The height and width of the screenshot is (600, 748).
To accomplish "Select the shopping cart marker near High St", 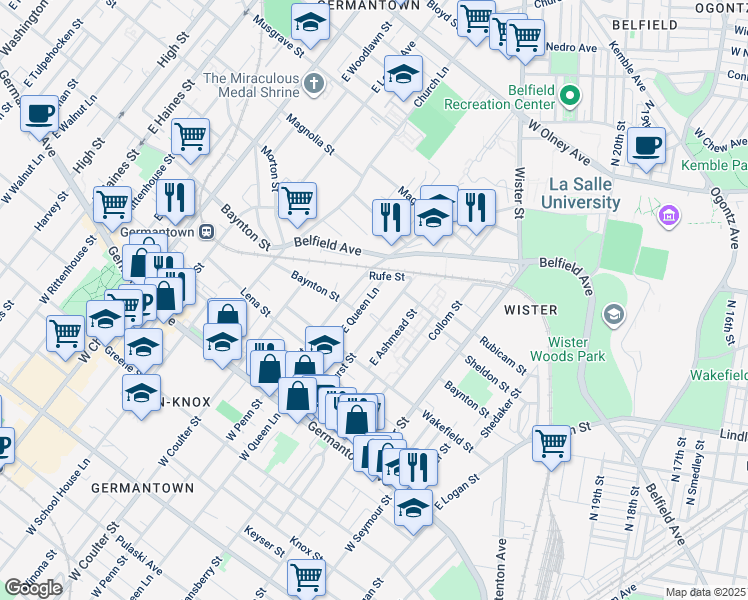I will pos(113,208).
